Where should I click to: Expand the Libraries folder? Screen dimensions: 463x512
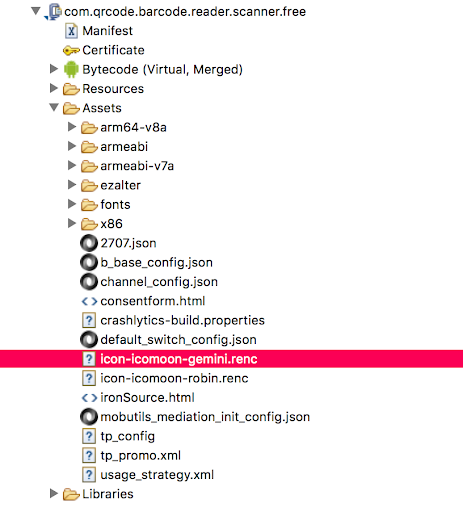coord(54,493)
